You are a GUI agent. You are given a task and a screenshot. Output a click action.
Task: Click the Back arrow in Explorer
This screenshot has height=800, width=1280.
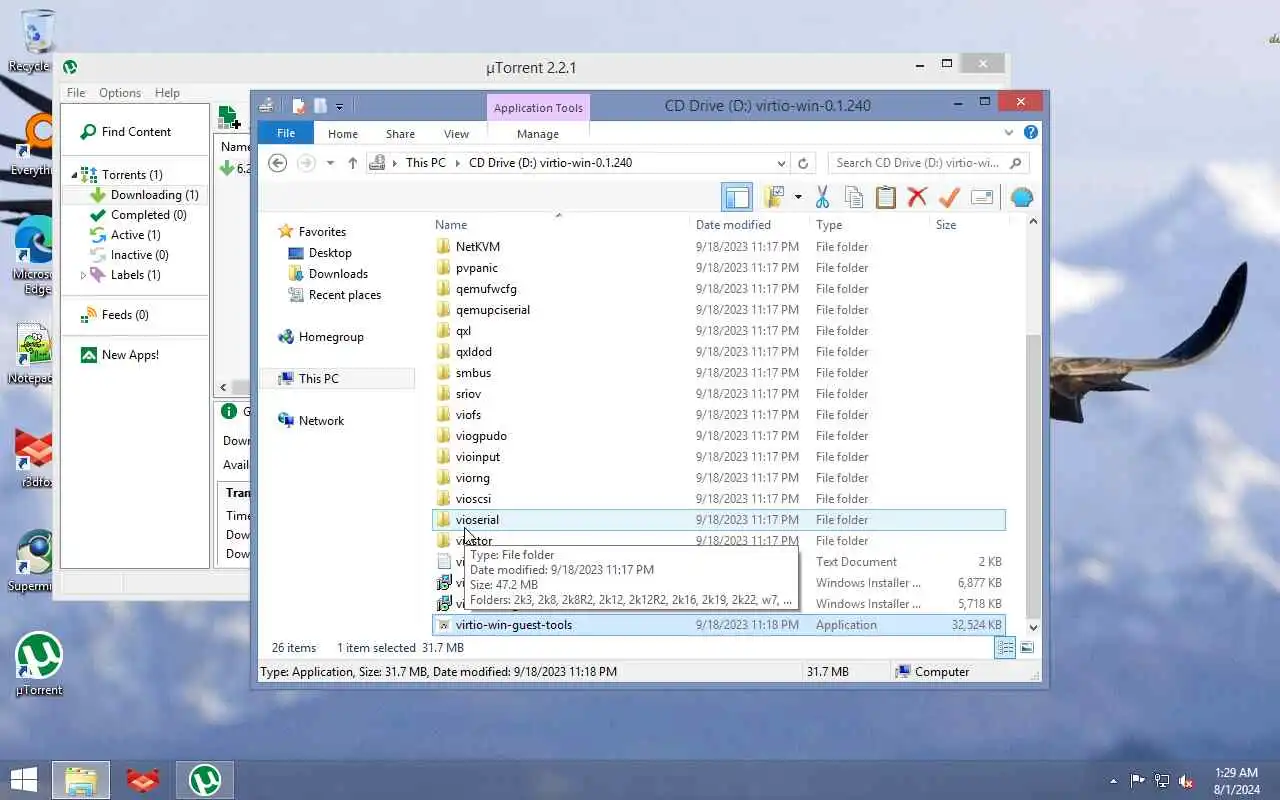pos(278,163)
